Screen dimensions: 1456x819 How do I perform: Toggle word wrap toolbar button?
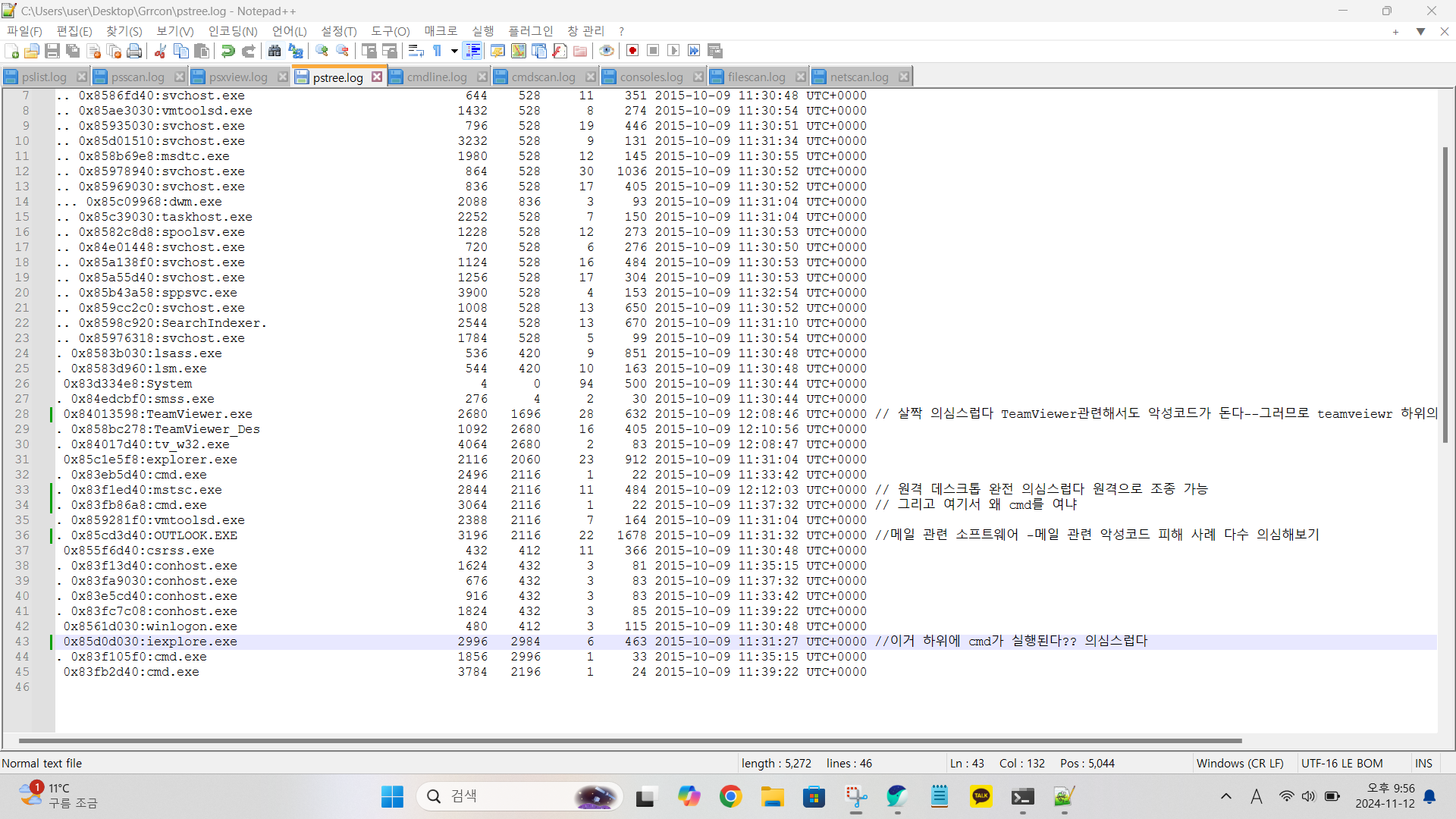click(416, 51)
